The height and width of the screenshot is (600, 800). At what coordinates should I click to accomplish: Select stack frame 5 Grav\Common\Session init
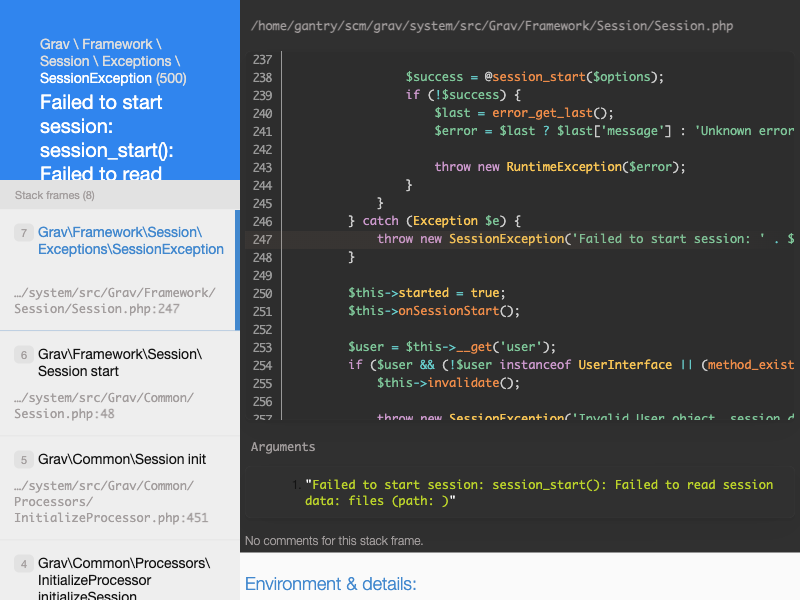(x=120, y=488)
